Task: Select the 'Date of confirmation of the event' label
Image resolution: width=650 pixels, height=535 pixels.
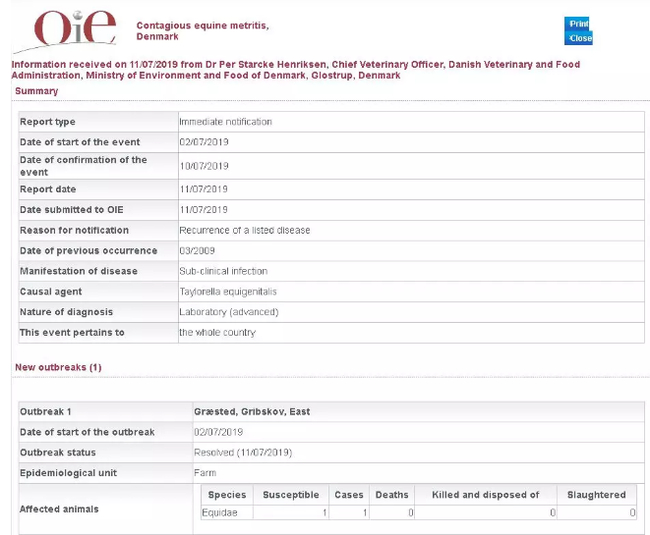Action: (83, 166)
